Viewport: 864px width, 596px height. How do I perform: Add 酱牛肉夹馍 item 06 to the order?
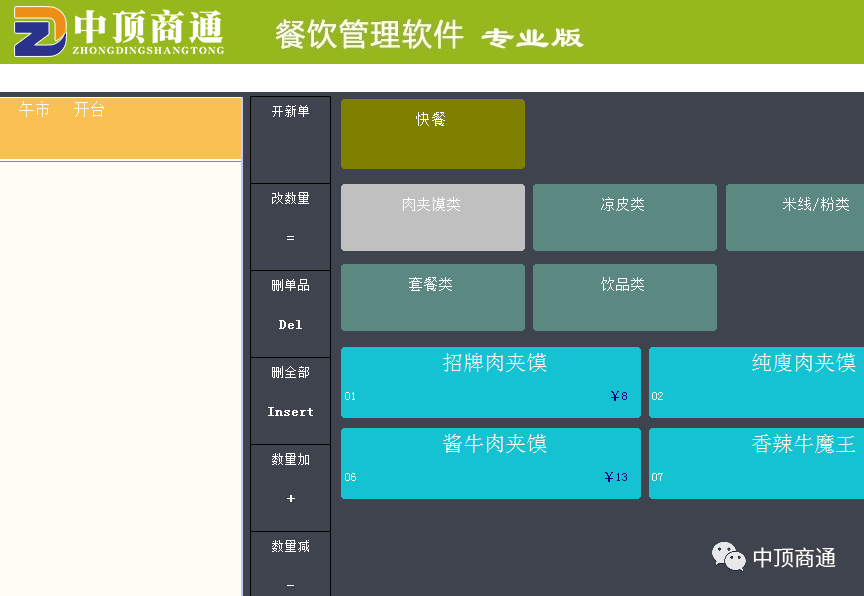tap(490, 463)
